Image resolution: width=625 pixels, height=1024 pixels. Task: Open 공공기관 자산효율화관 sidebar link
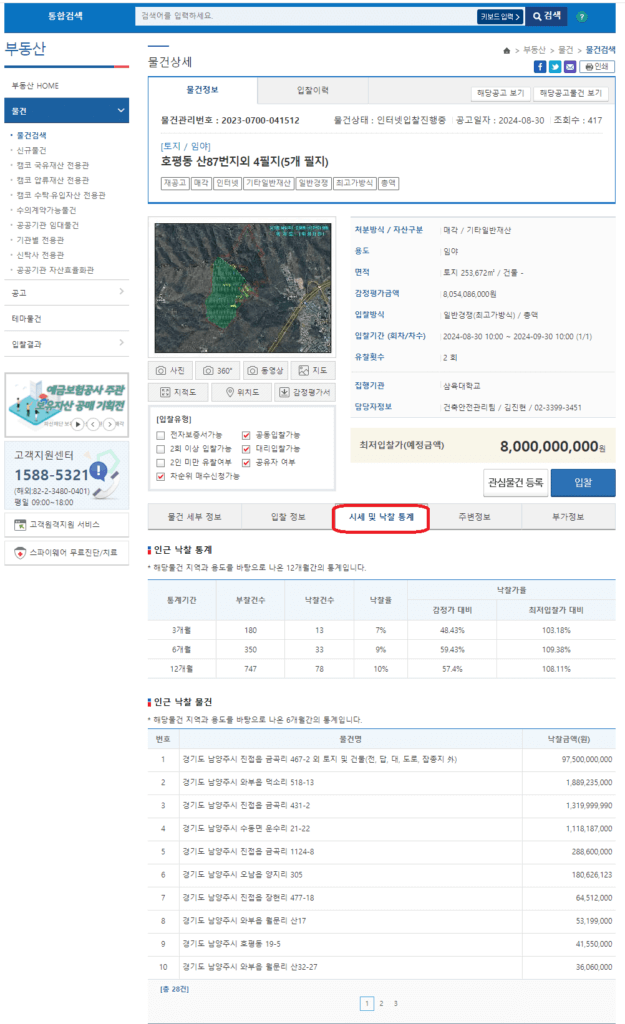(x=56, y=270)
